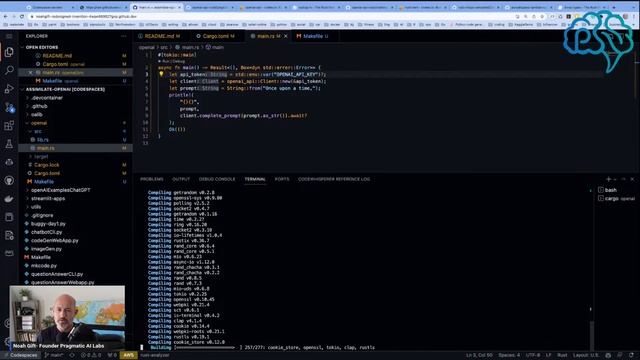Open lib.rs in the file tree
640x360 pixels.
point(42,140)
